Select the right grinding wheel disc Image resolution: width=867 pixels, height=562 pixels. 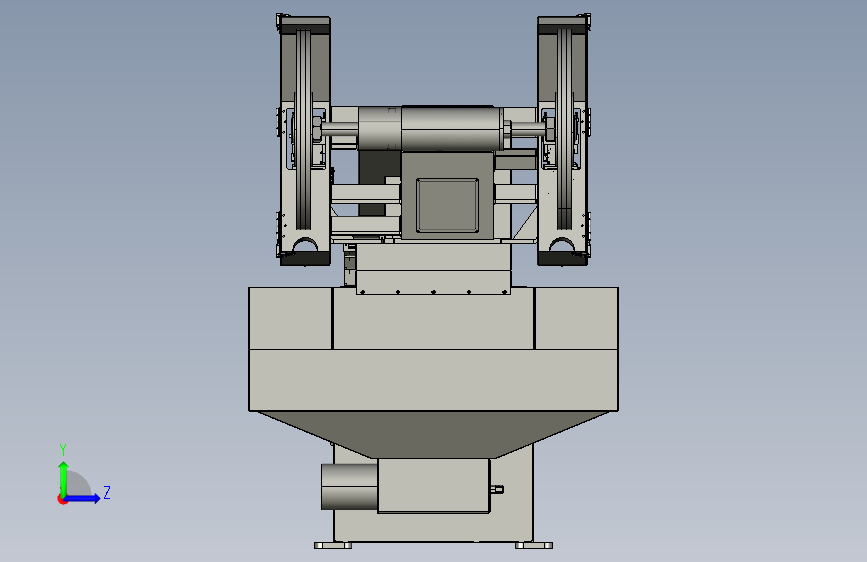coord(563,129)
